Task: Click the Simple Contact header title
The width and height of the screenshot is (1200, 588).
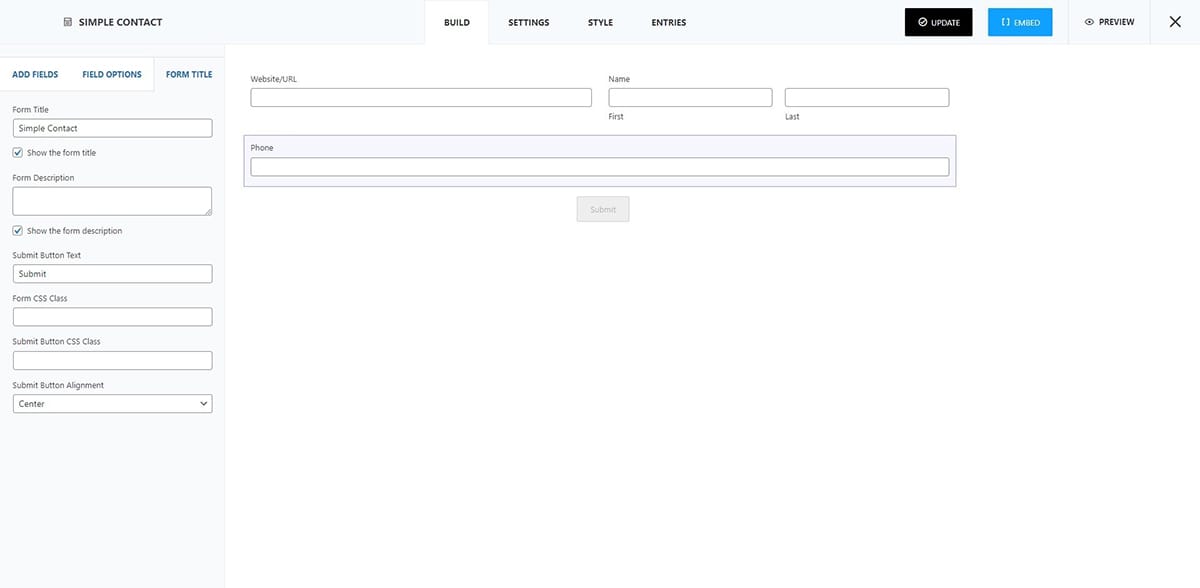Action: click(x=120, y=22)
